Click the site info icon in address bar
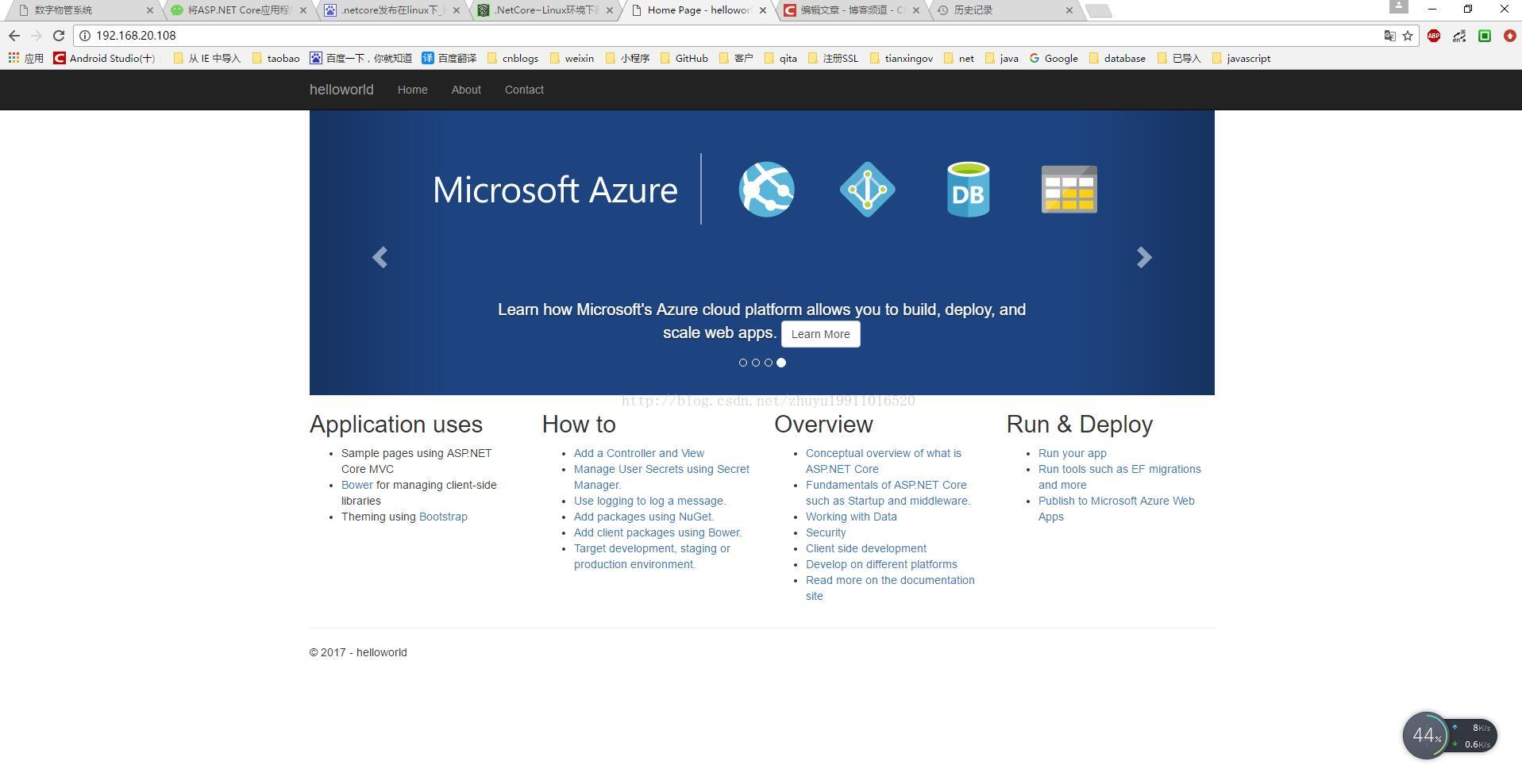This screenshot has width=1522, height=784. (85, 36)
